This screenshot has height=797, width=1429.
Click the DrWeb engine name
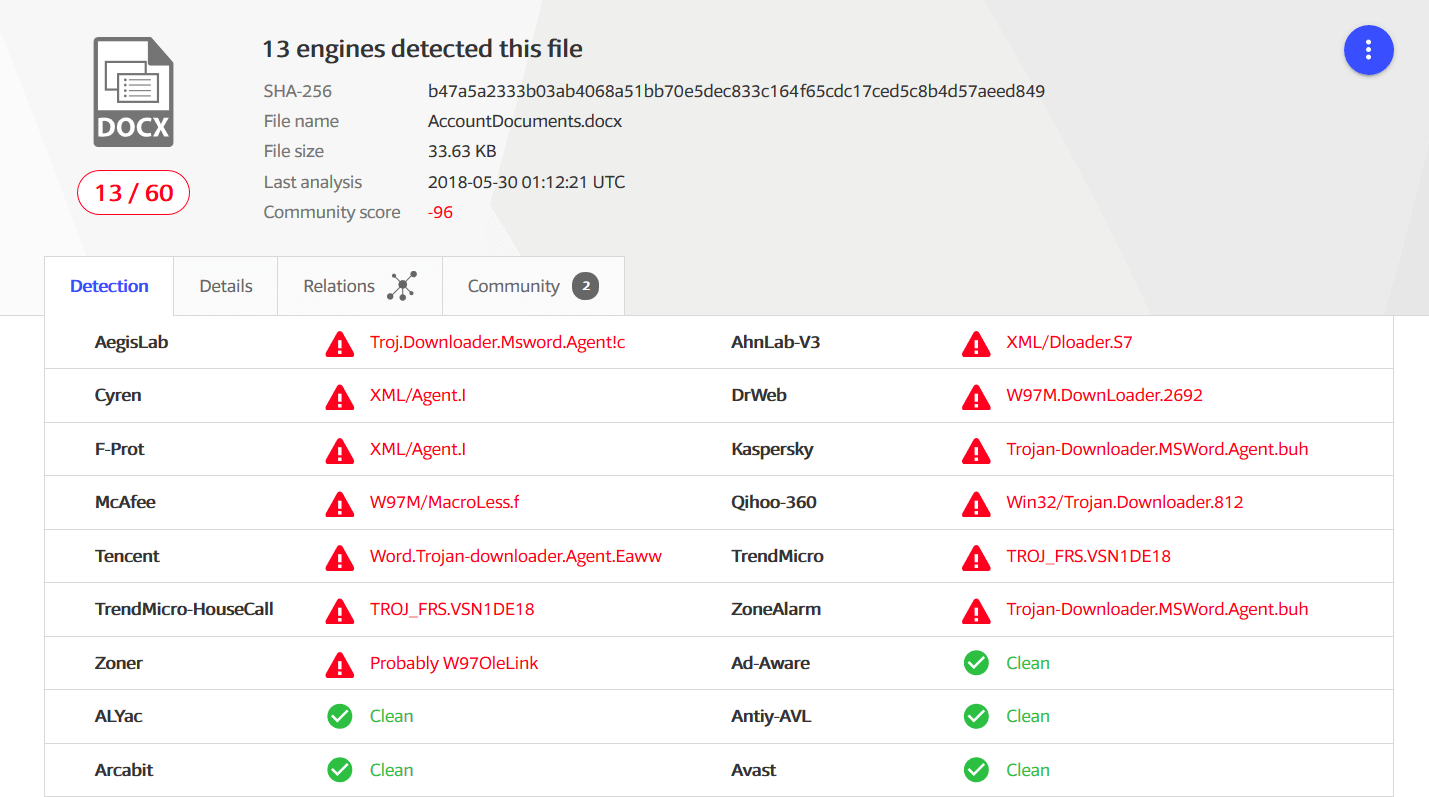(759, 395)
